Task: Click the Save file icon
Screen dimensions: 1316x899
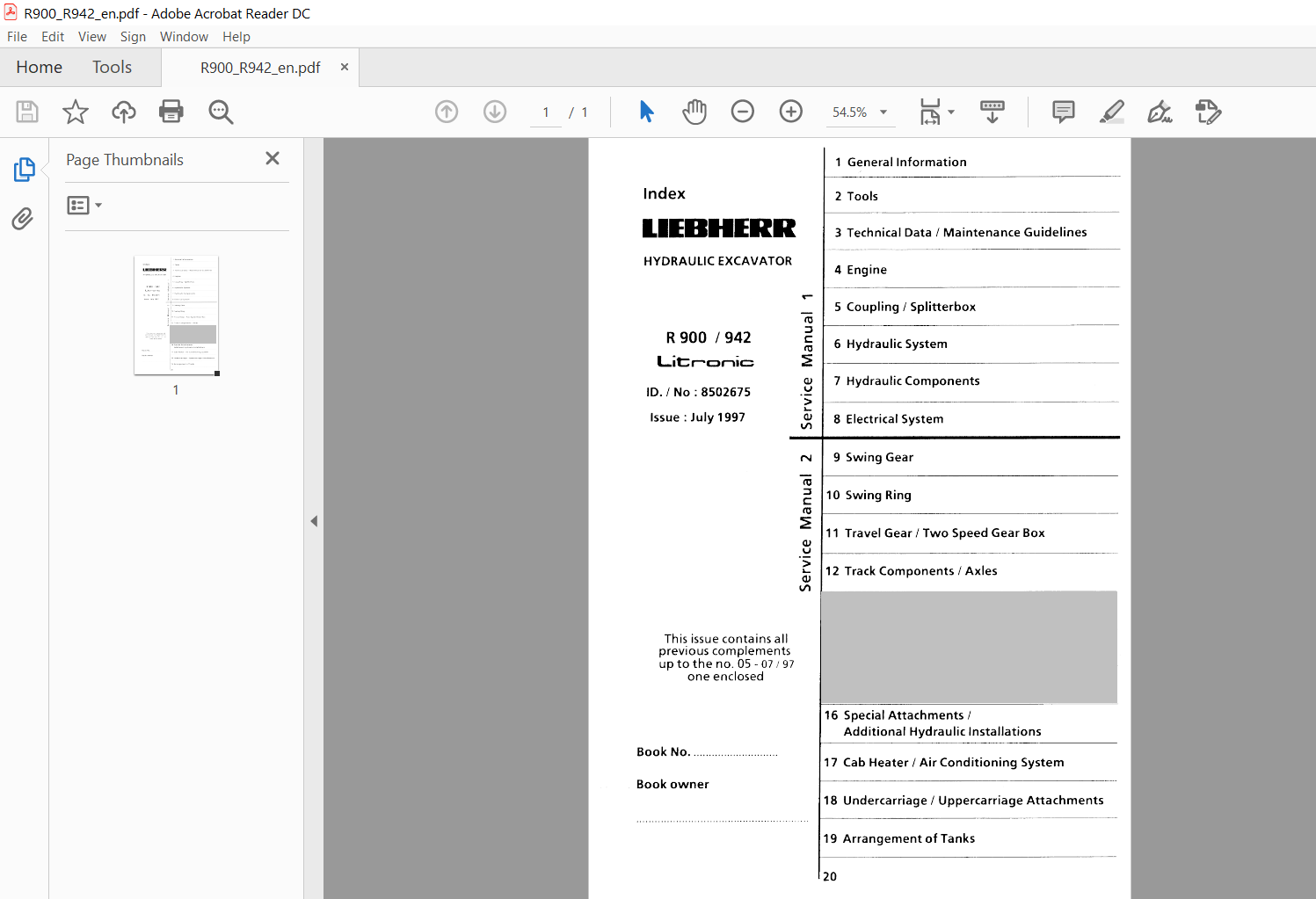Action: coord(27,112)
